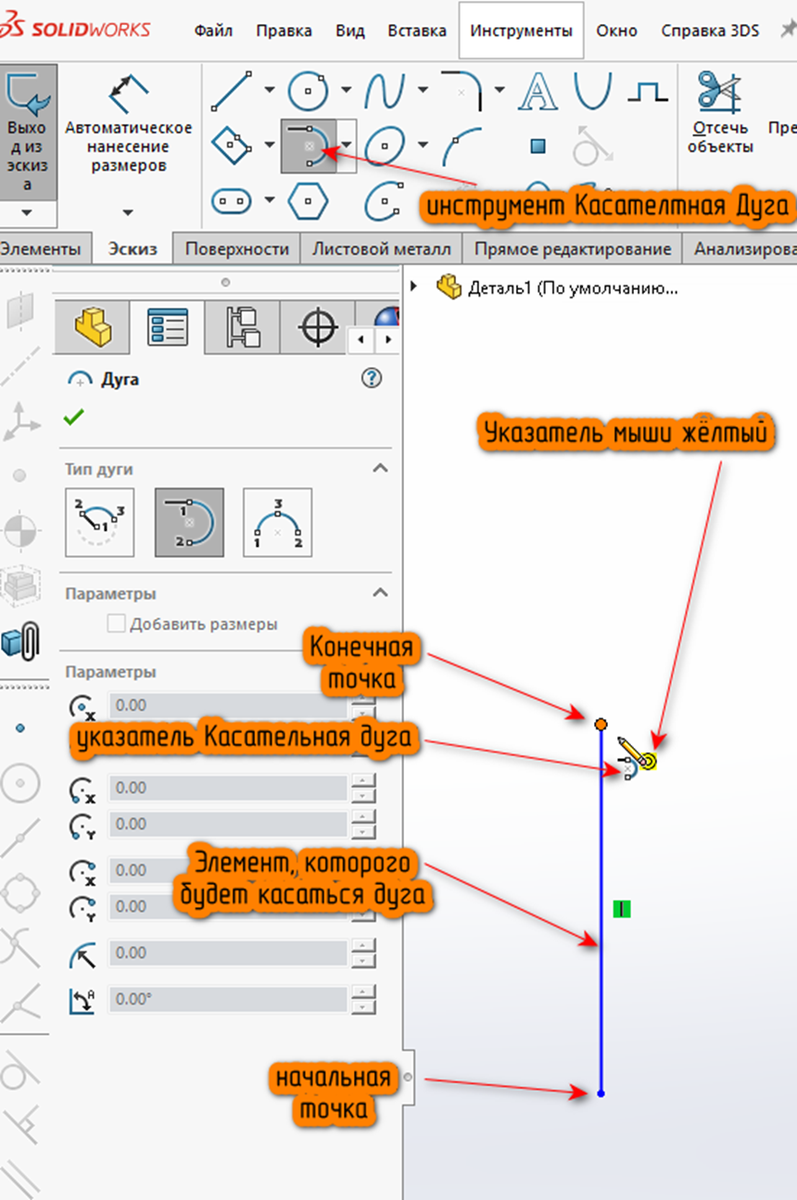Screen dimensions: 797x1200
Task: Switch to the Поверхности tab
Action: tap(237, 249)
